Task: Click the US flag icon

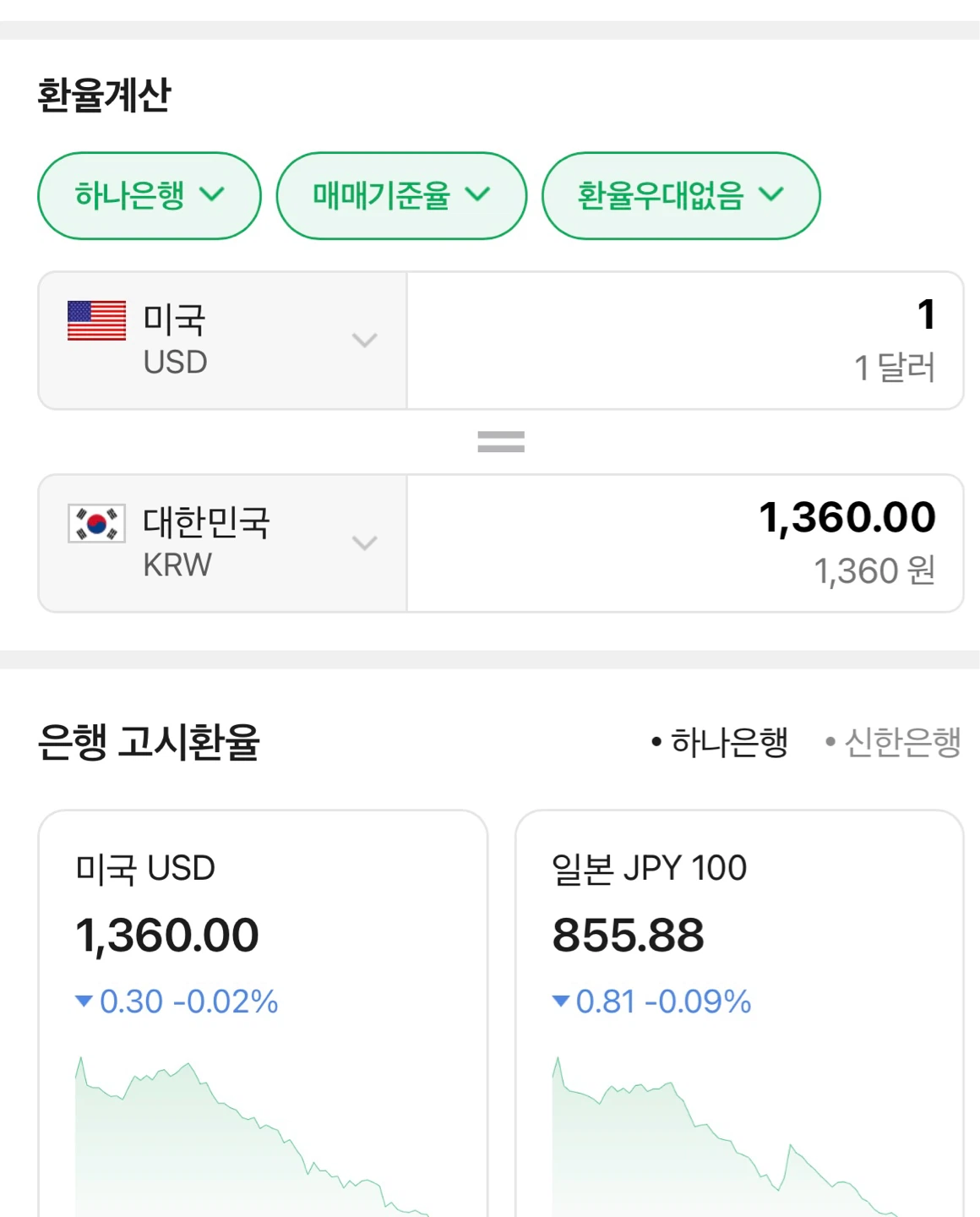Action: [x=96, y=321]
